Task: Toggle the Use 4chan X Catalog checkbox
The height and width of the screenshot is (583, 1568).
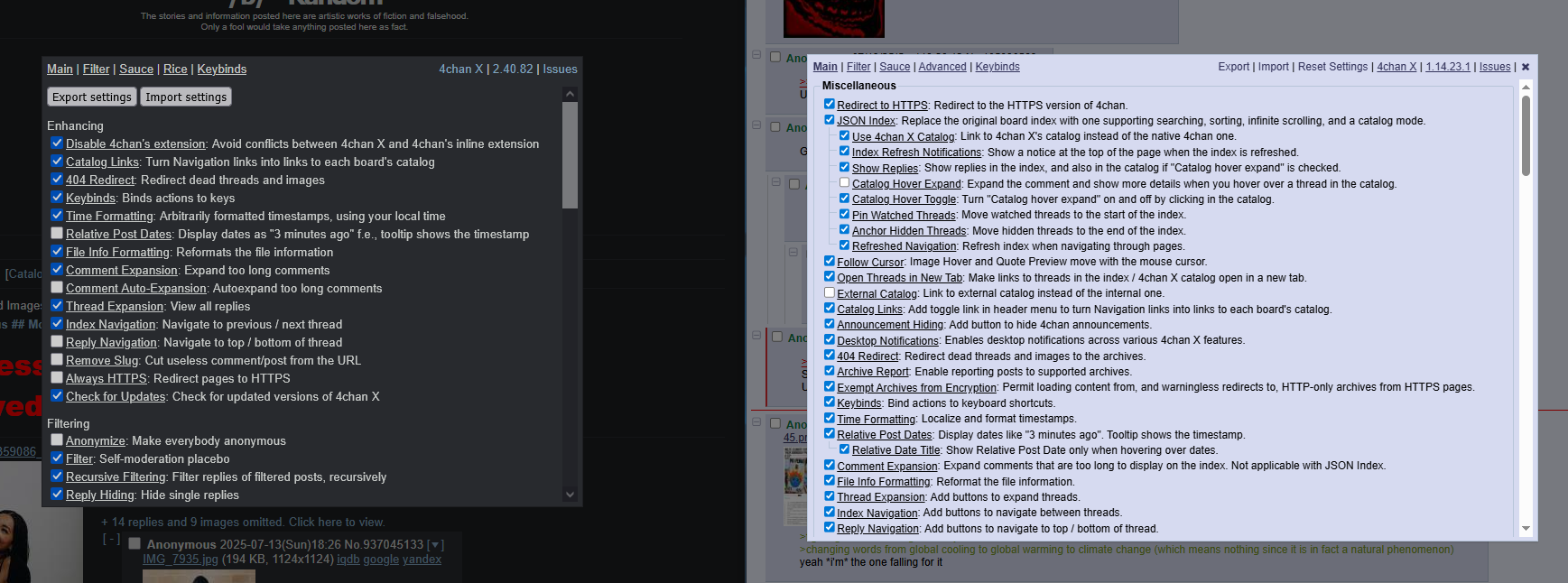Action: pyautogui.click(x=845, y=135)
